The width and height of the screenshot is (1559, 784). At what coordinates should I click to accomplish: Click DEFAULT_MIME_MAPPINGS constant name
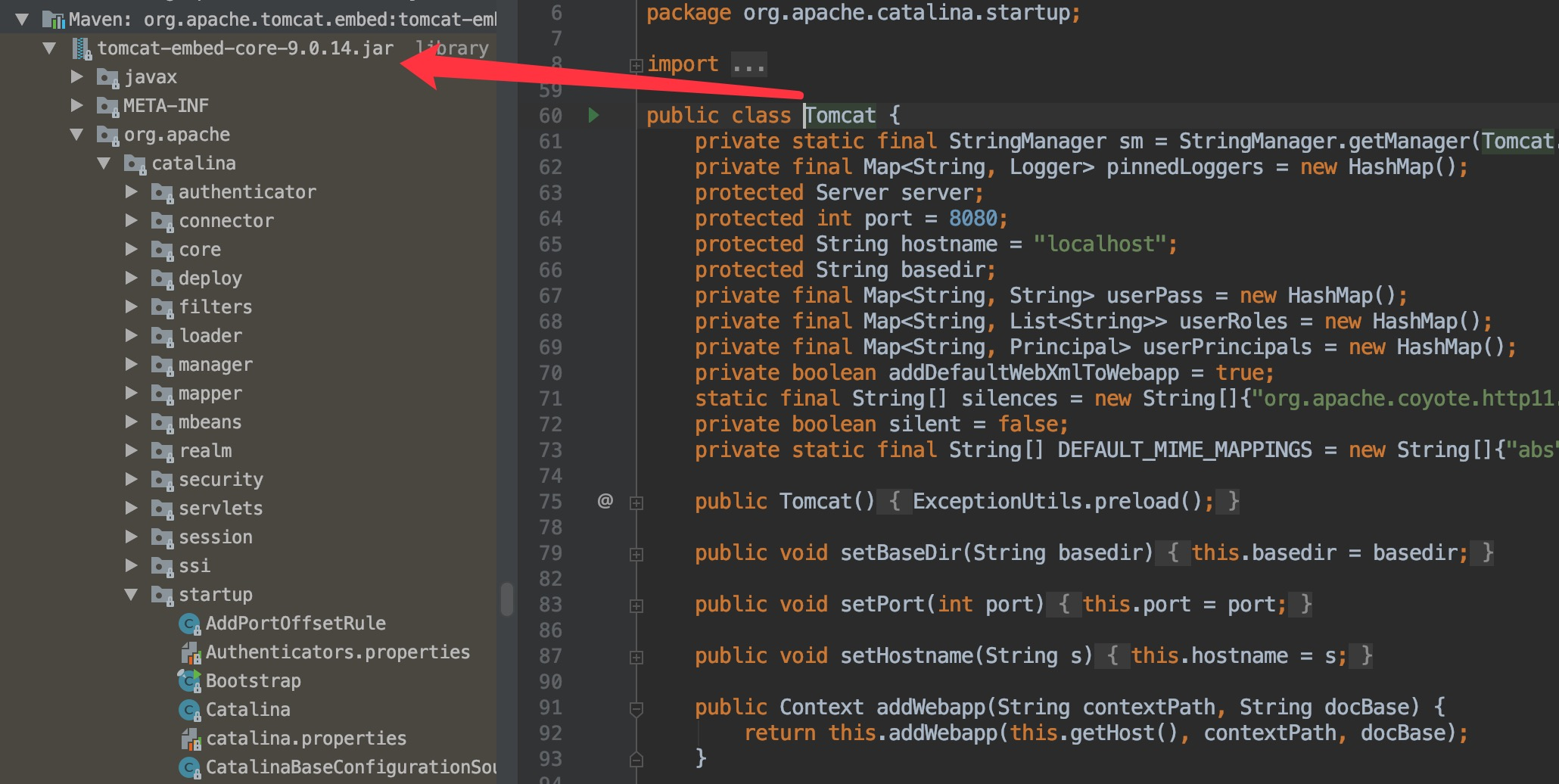point(1184,450)
